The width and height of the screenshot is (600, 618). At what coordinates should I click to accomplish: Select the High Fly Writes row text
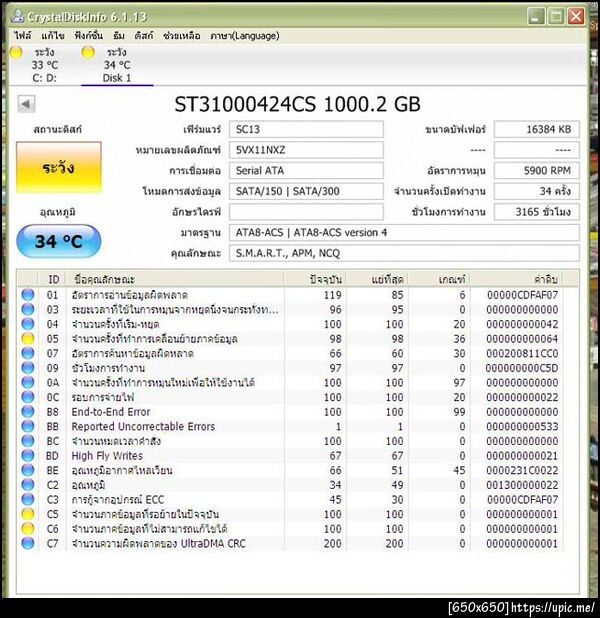pos(107,456)
